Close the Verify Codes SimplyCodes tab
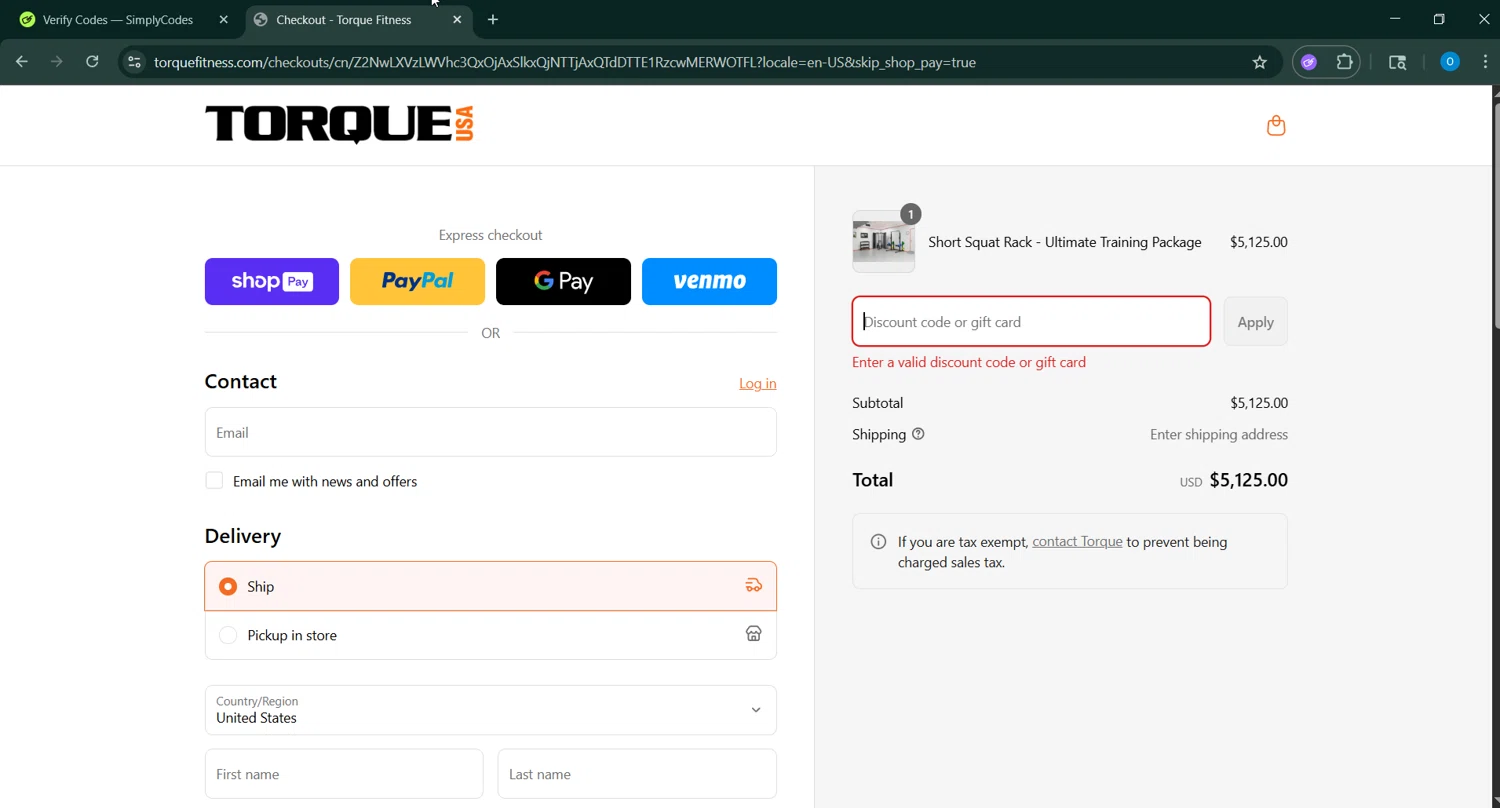This screenshot has width=1500, height=808. click(223, 20)
